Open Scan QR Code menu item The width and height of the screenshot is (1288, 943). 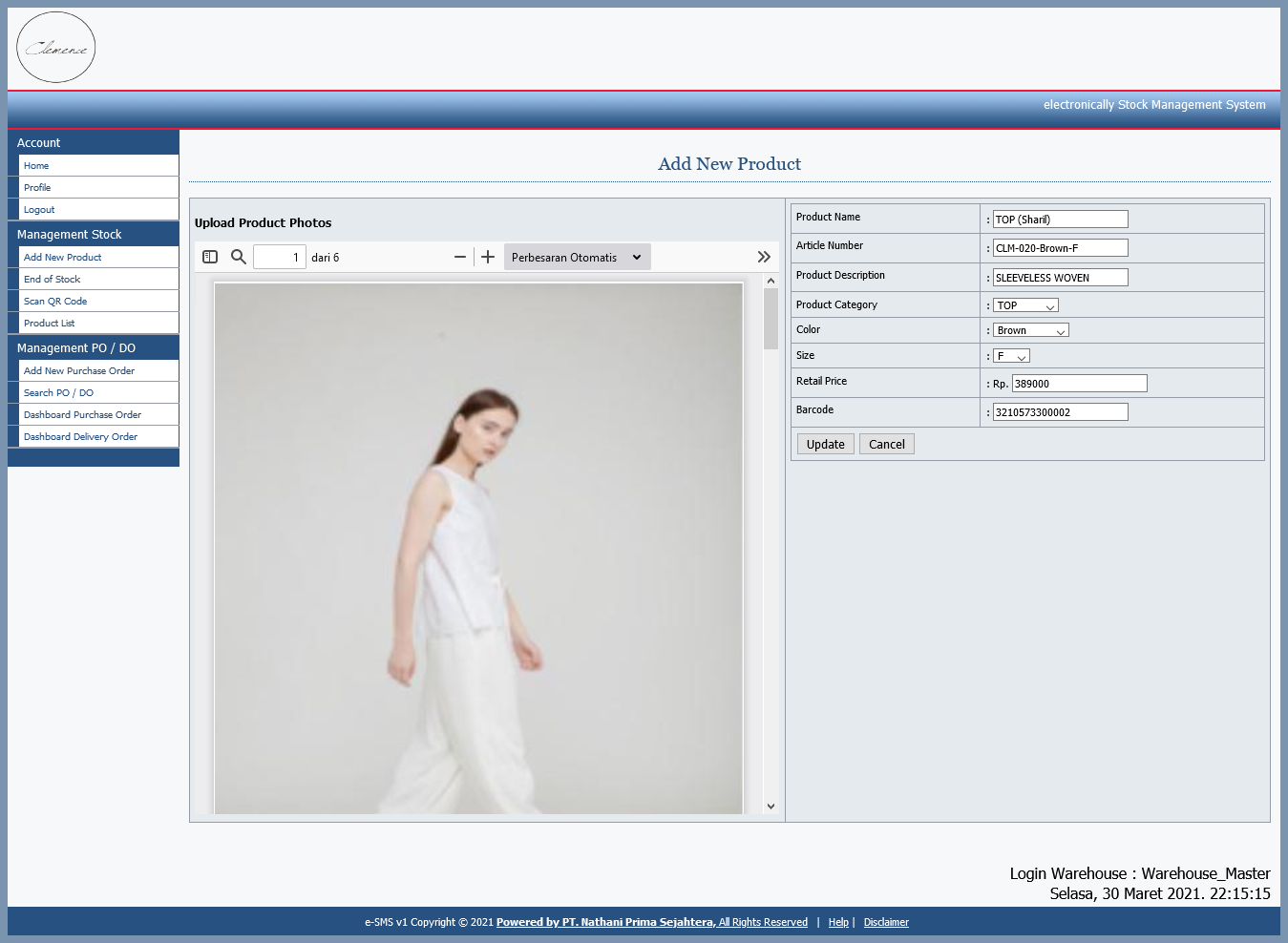[55, 302]
